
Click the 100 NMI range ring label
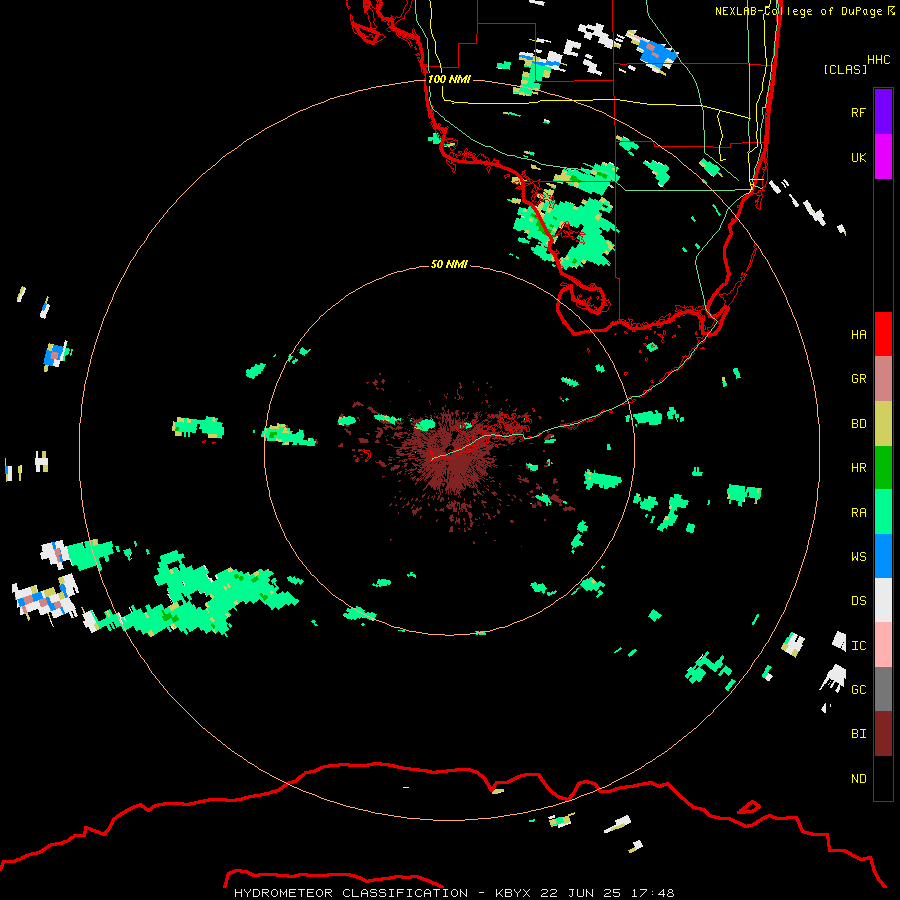click(x=449, y=79)
